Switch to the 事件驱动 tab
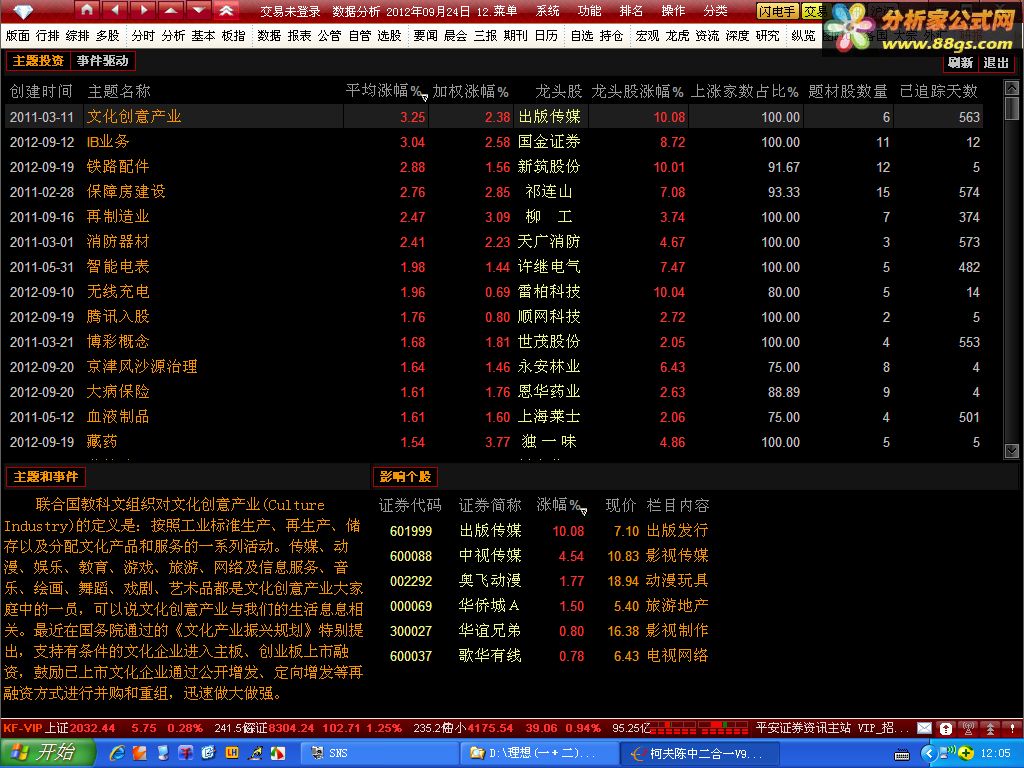Image resolution: width=1024 pixels, height=768 pixels. [102, 61]
